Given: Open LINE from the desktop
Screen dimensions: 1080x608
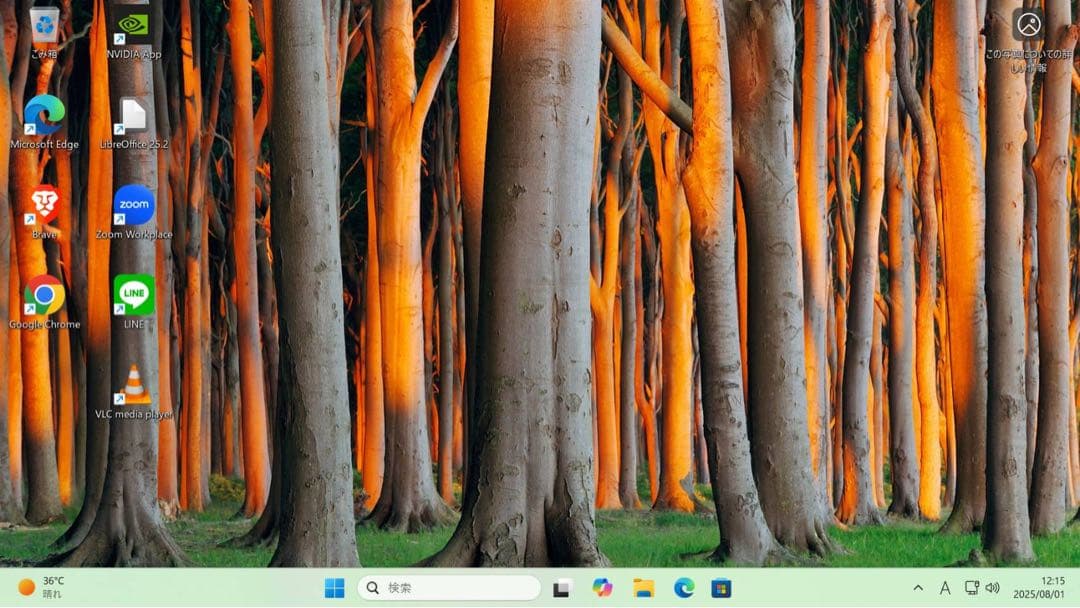Looking at the screenshot, I should (x=133, y=296).
